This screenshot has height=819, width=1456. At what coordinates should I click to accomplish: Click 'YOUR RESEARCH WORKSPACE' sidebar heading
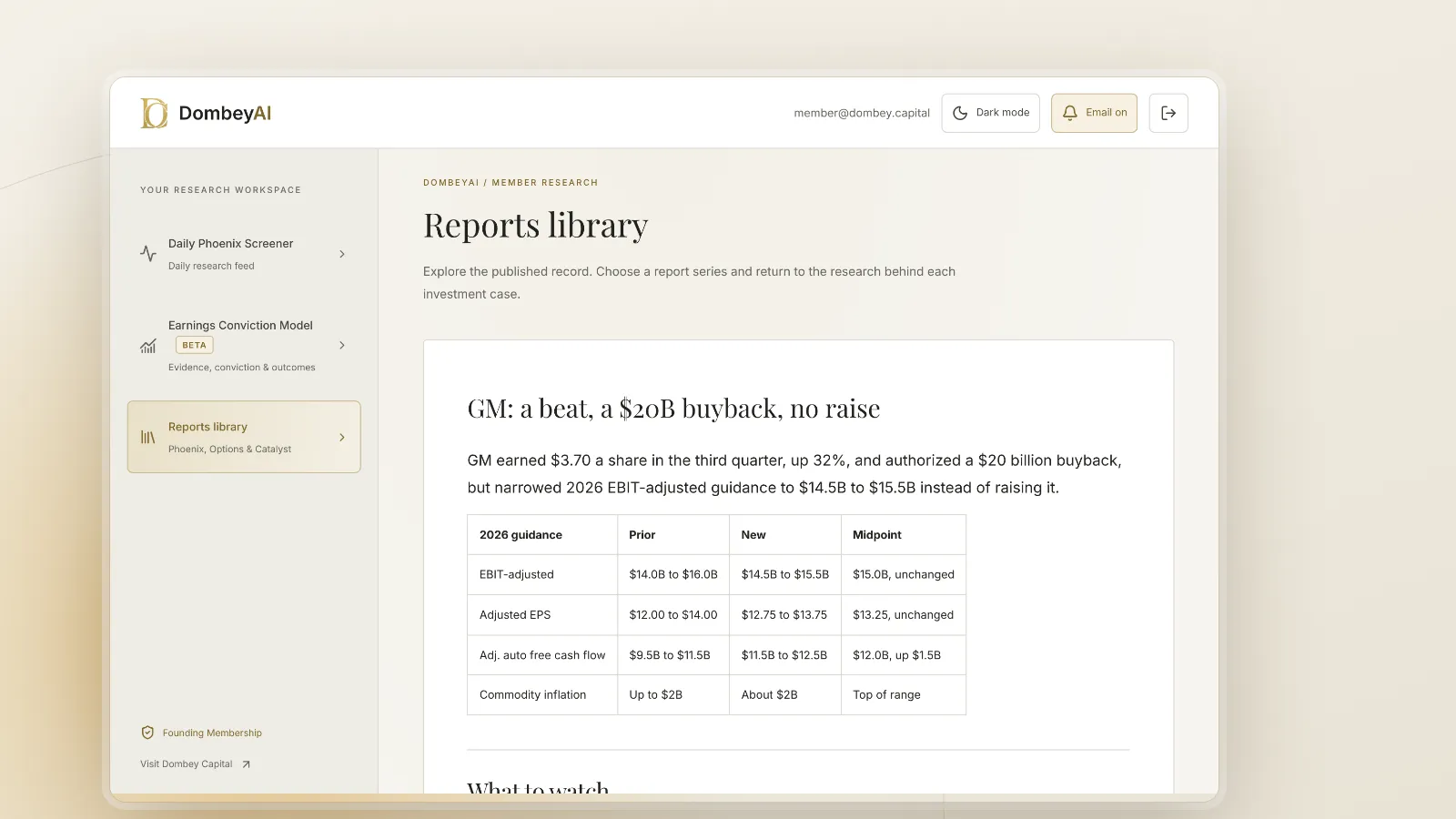pyautogui.click(x=220, y=190)
